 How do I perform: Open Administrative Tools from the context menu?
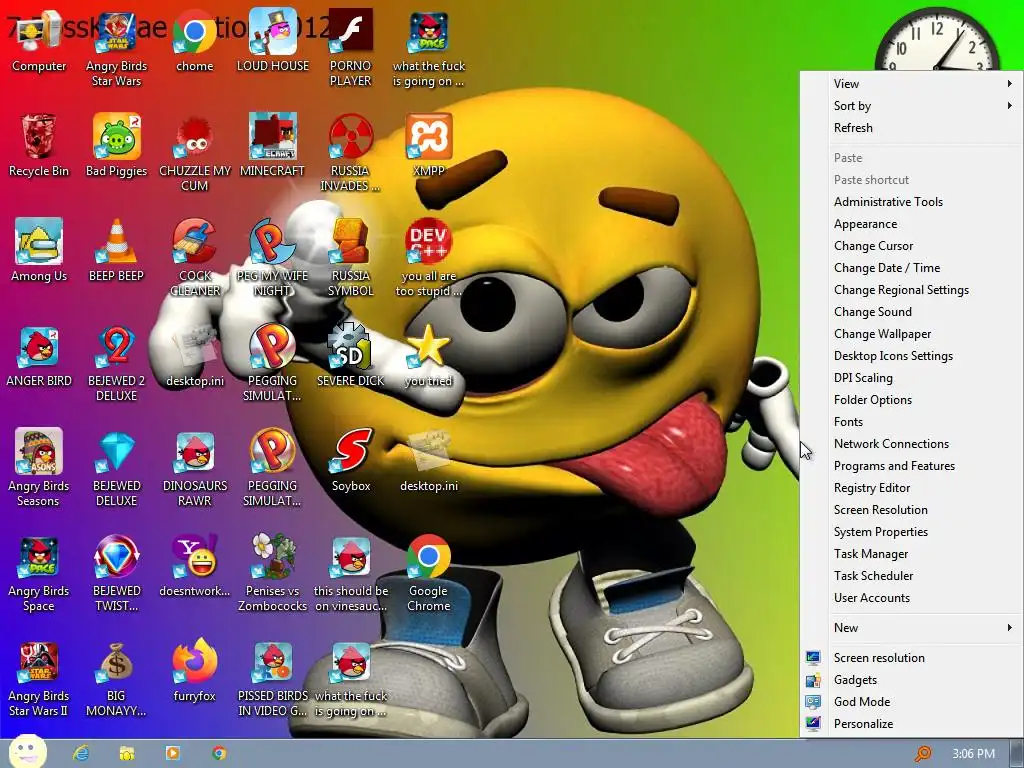pos(912,202)
